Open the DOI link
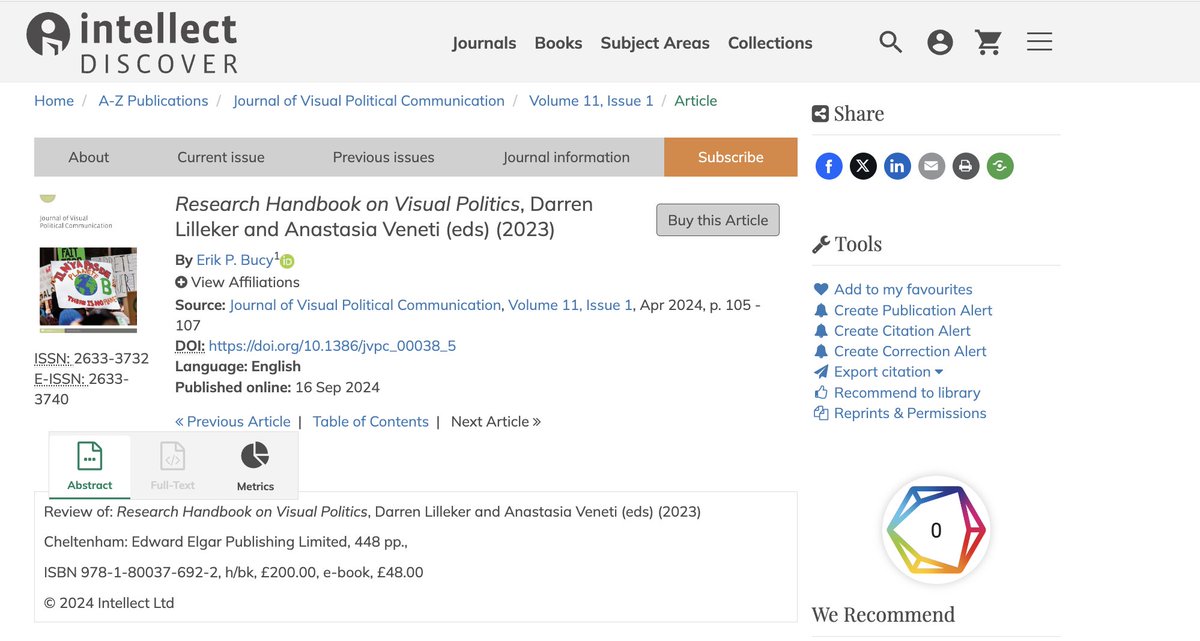The width and height of the screenshot is (1200, 641). pyautogui.click(x=332, y=346)
